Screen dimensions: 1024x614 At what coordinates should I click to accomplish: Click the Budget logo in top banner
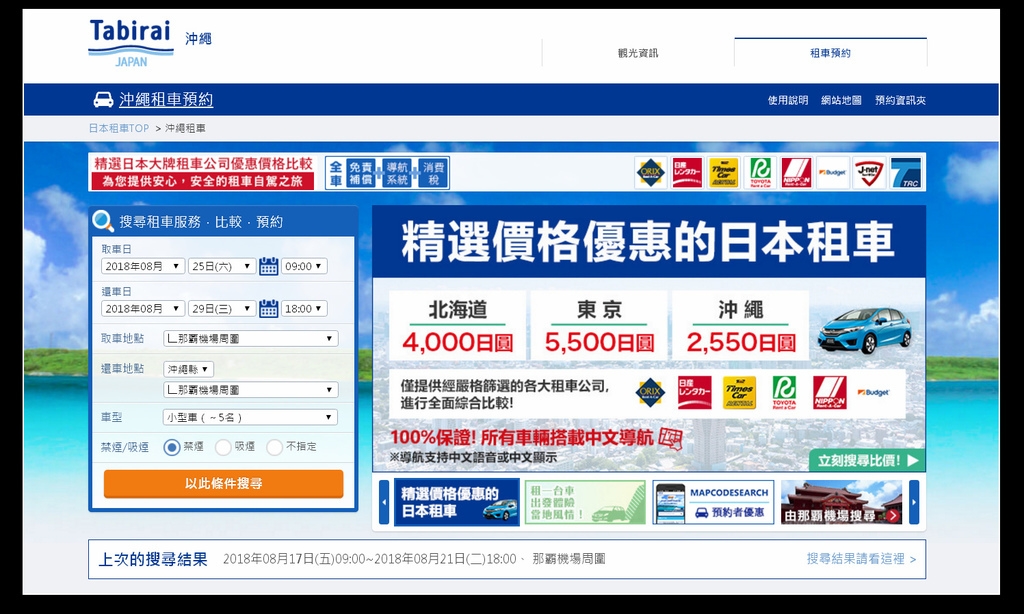click(x=833, y=172)
